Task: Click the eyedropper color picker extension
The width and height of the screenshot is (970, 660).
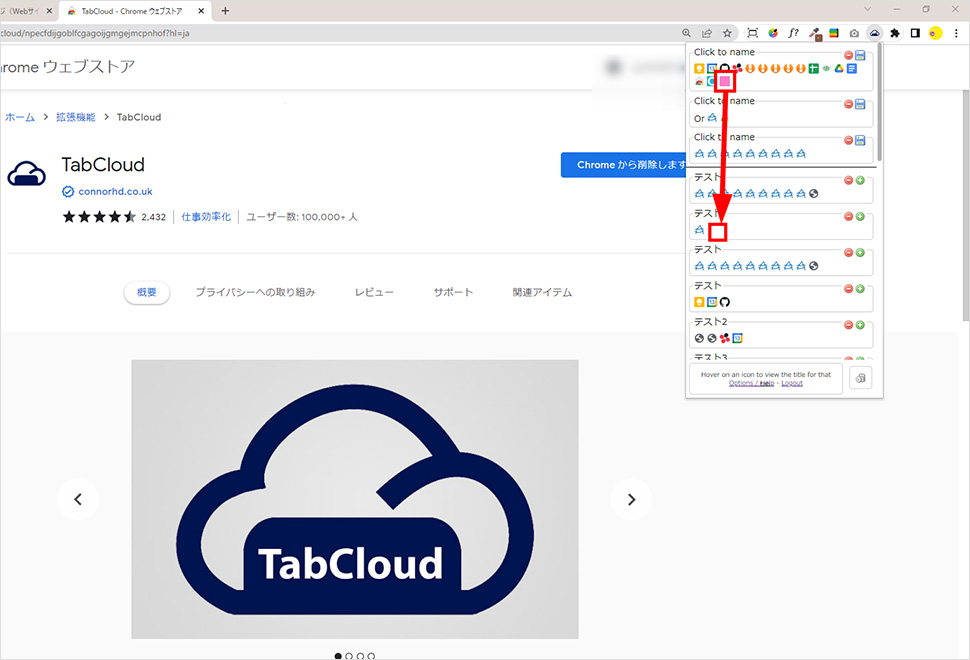Action: [x=815, y=33]
